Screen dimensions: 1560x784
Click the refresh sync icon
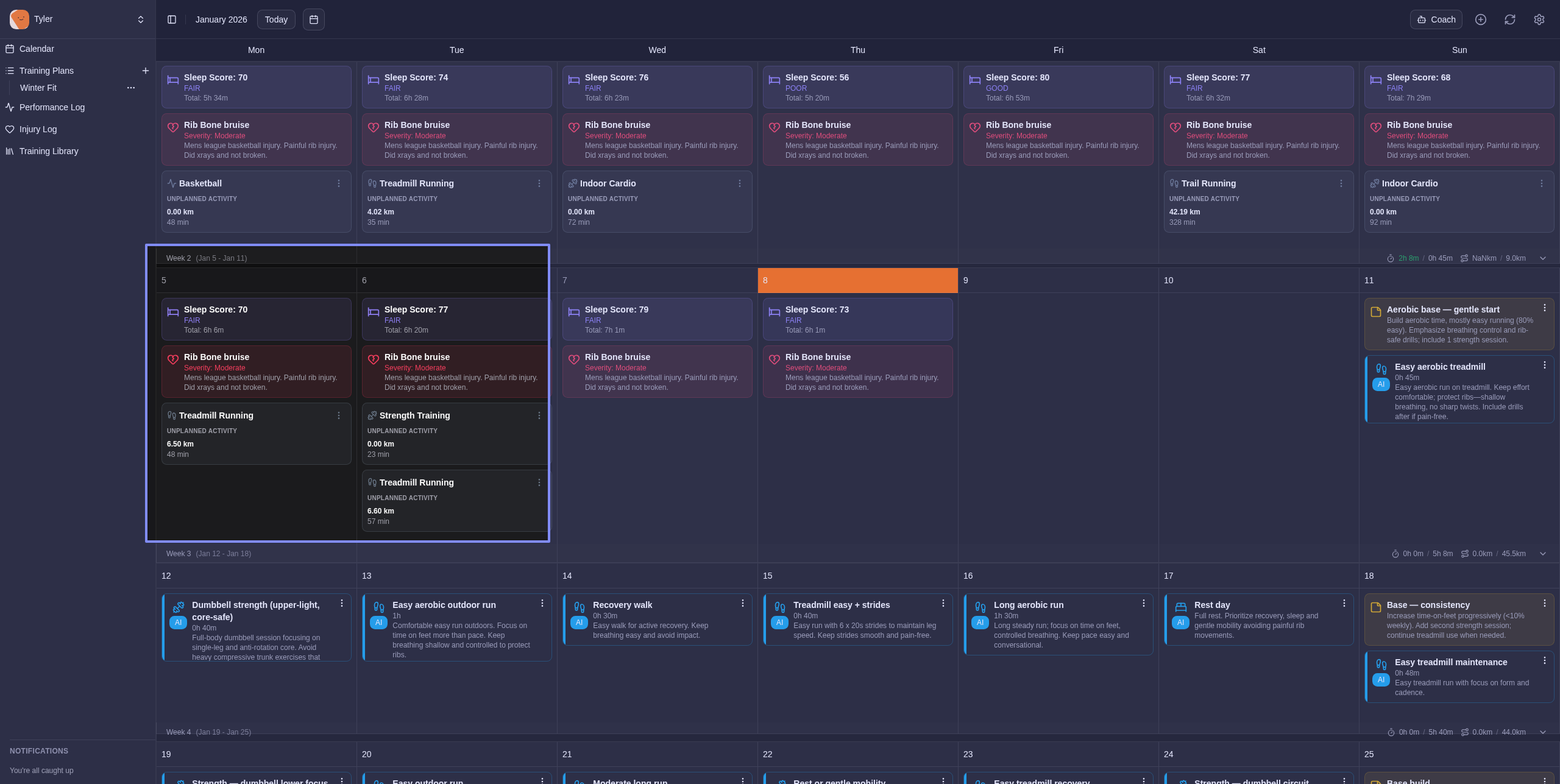tap(1510, 19)
